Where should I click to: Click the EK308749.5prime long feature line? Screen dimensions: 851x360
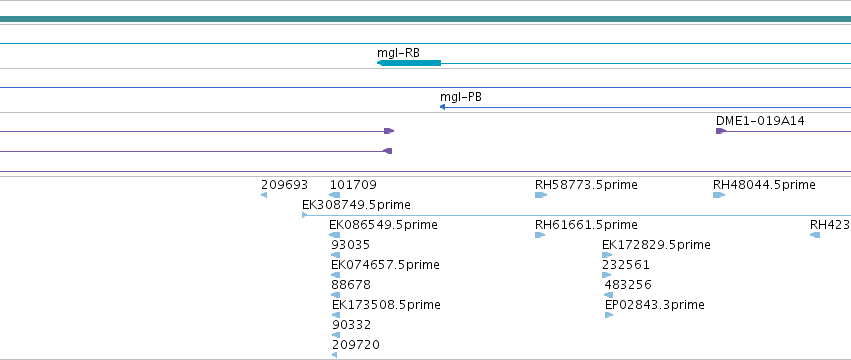pyautogui.click(x=576, y=216)
